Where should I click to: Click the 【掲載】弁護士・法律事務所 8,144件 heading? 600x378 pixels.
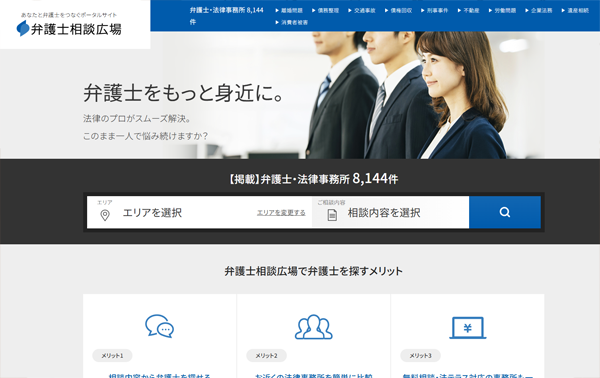[313, 179]
